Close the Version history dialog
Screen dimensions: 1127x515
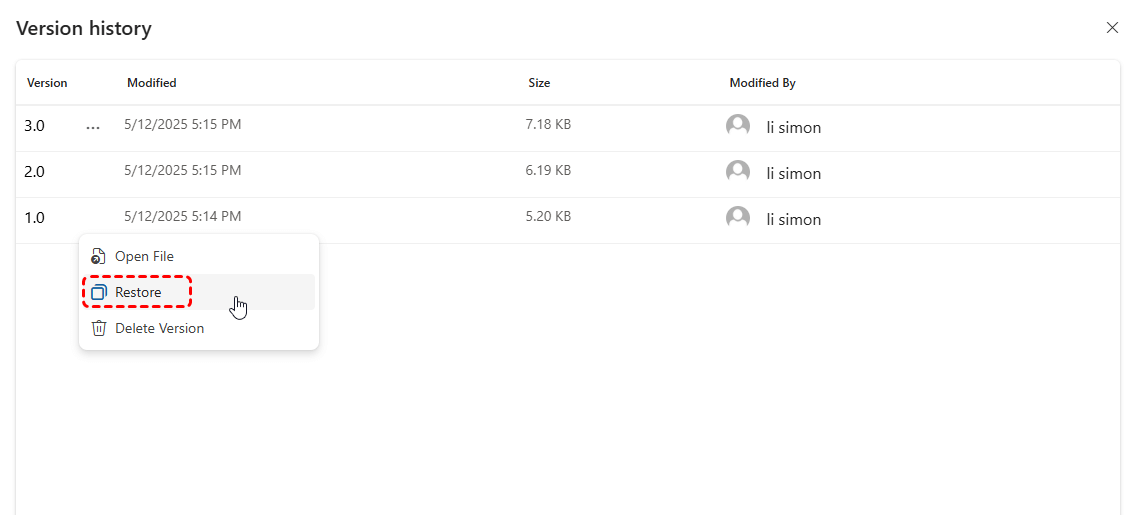[1111, 27]
